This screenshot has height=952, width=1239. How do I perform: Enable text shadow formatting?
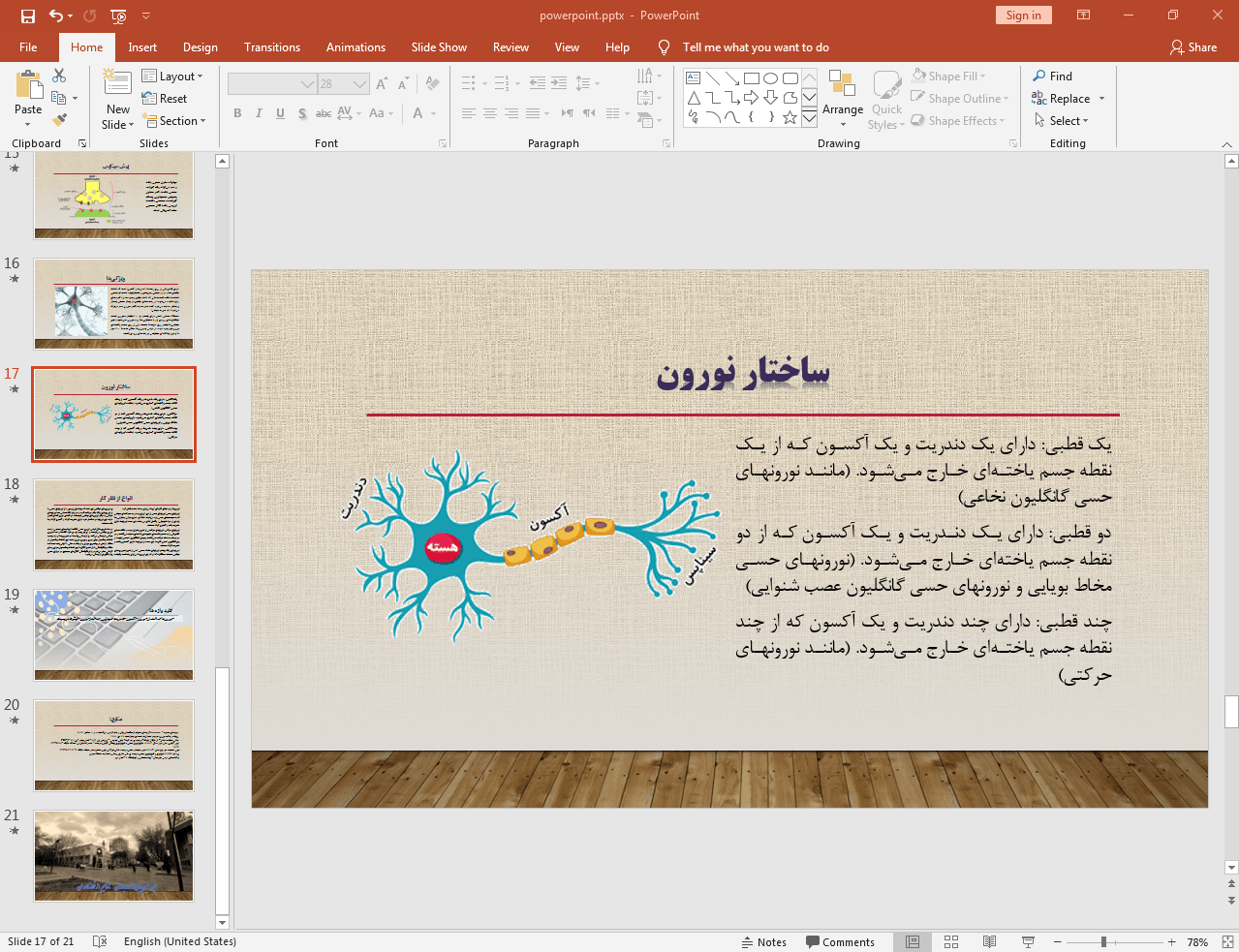tap(300, 113)
